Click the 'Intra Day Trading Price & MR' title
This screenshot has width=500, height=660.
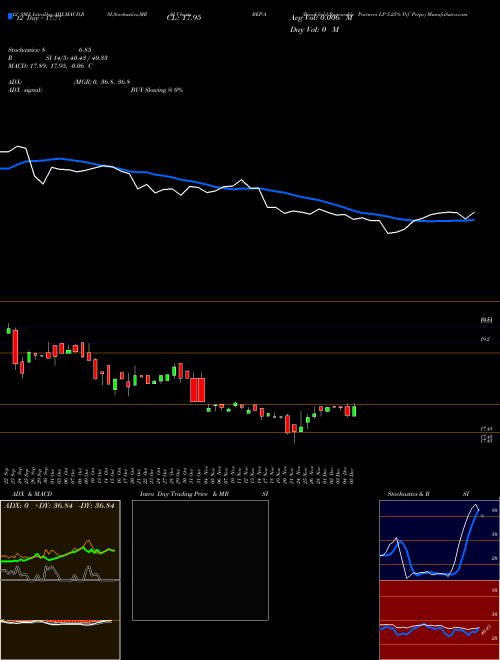(184, 494)
